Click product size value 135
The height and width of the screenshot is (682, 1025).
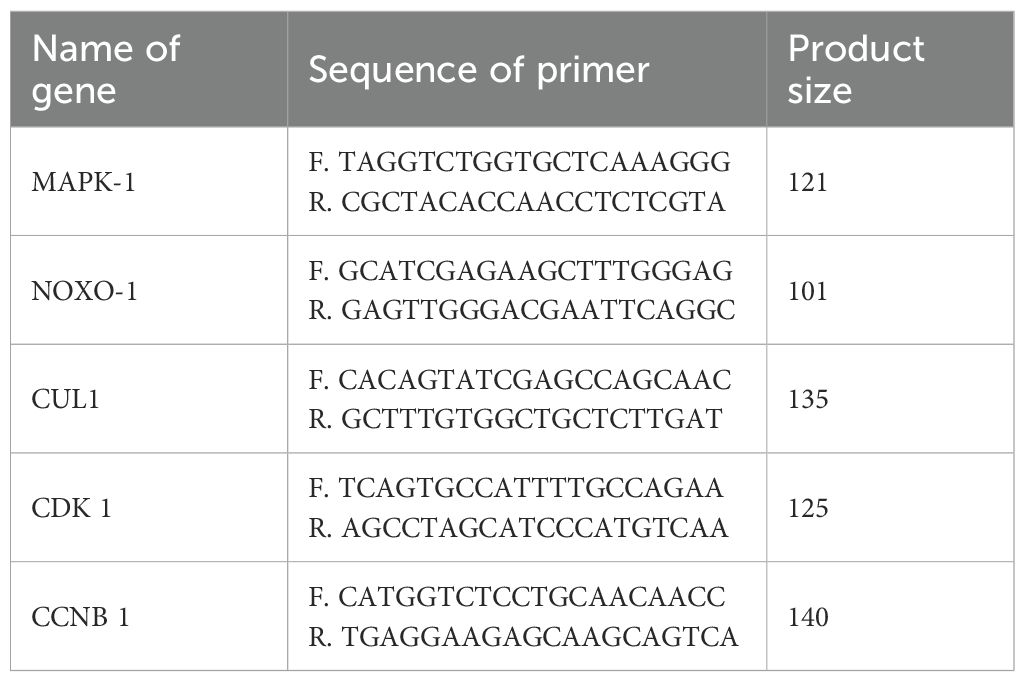[x=808, y=400]
